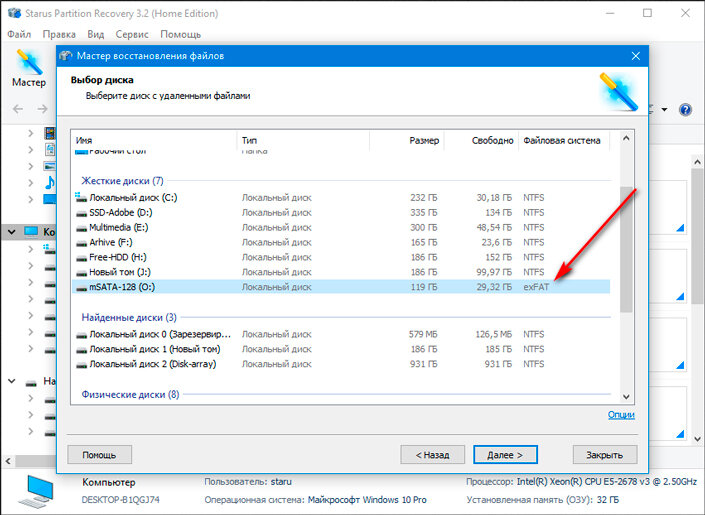The width and height of the screenshot is (705, 515).
Task: Select the Multimedia (E:) row
Action: (341, 227)
